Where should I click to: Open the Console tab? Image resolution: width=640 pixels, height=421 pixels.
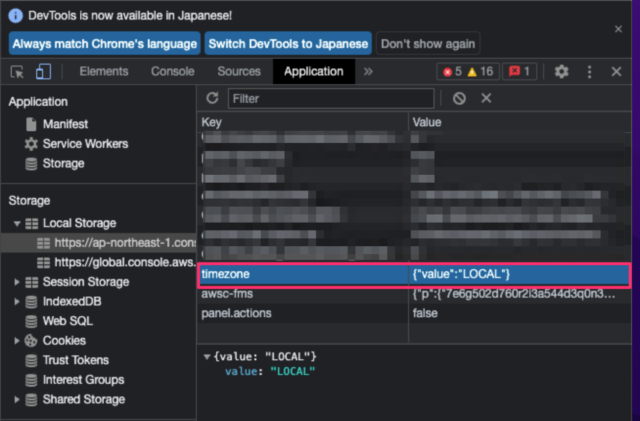pos(173,71)
